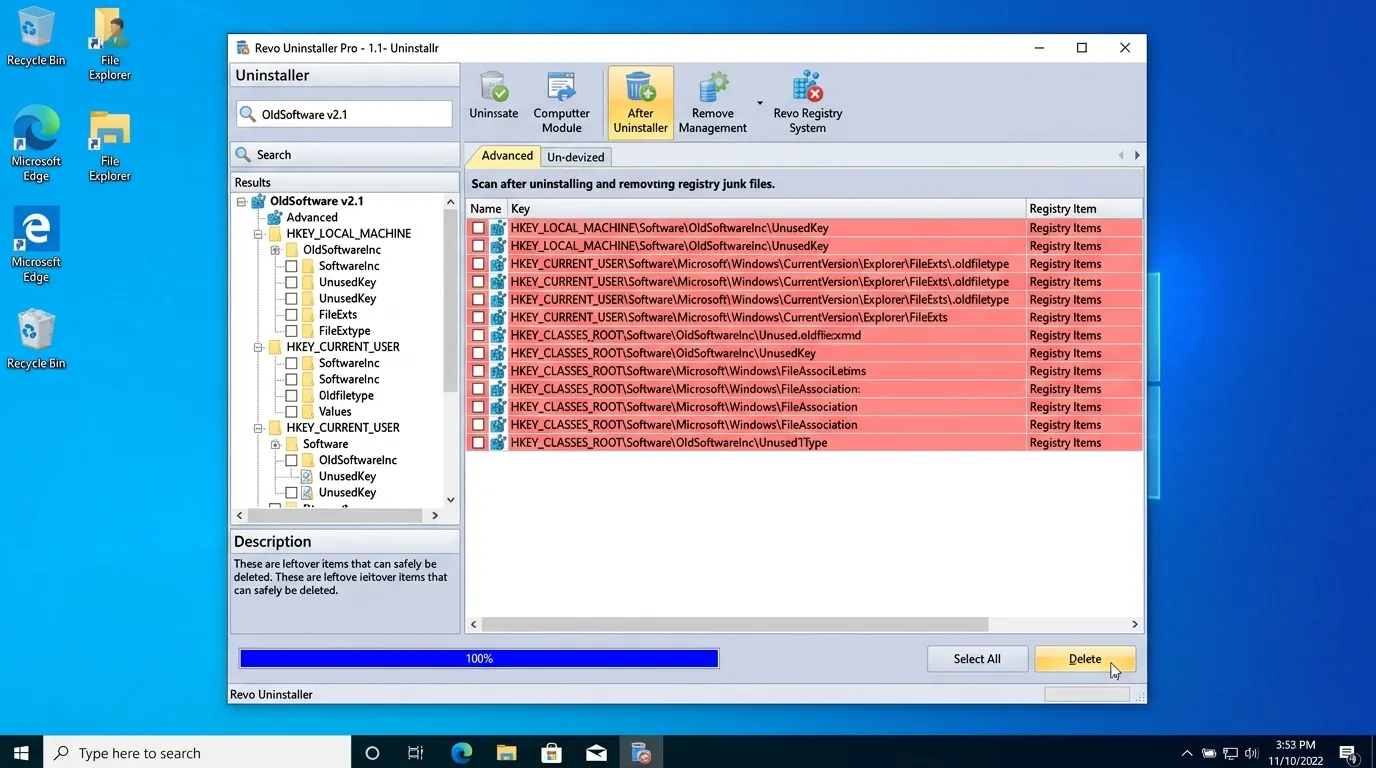Click the 'Scan after uninstalling' heading text
The width and height of the screenshot is (1376, 768).
point(623,184)
